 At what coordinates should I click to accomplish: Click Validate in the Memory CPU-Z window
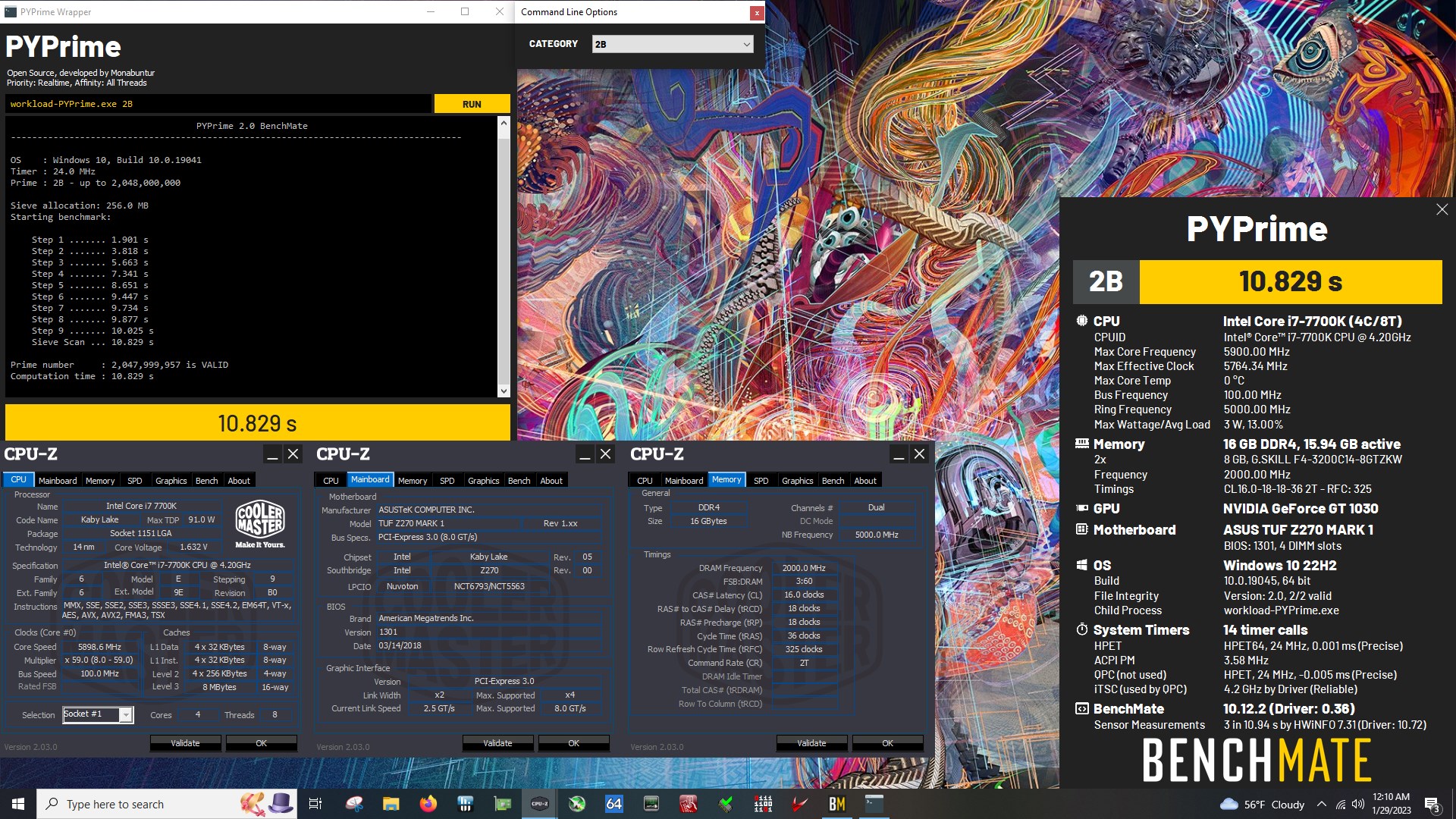[811, 743]
